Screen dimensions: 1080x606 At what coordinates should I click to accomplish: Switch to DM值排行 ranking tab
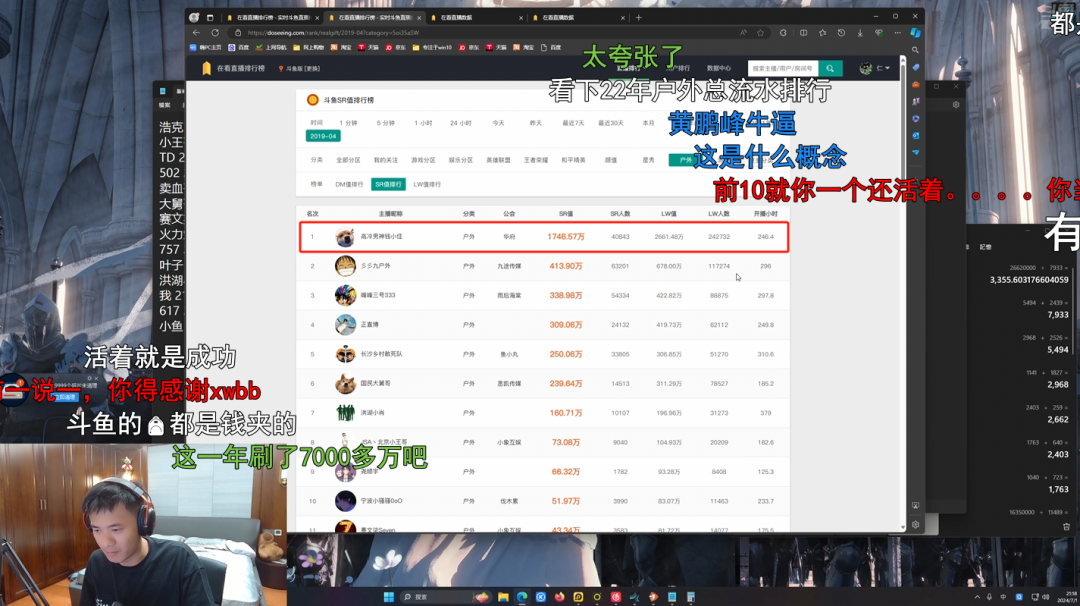click(x=349, y=185)
